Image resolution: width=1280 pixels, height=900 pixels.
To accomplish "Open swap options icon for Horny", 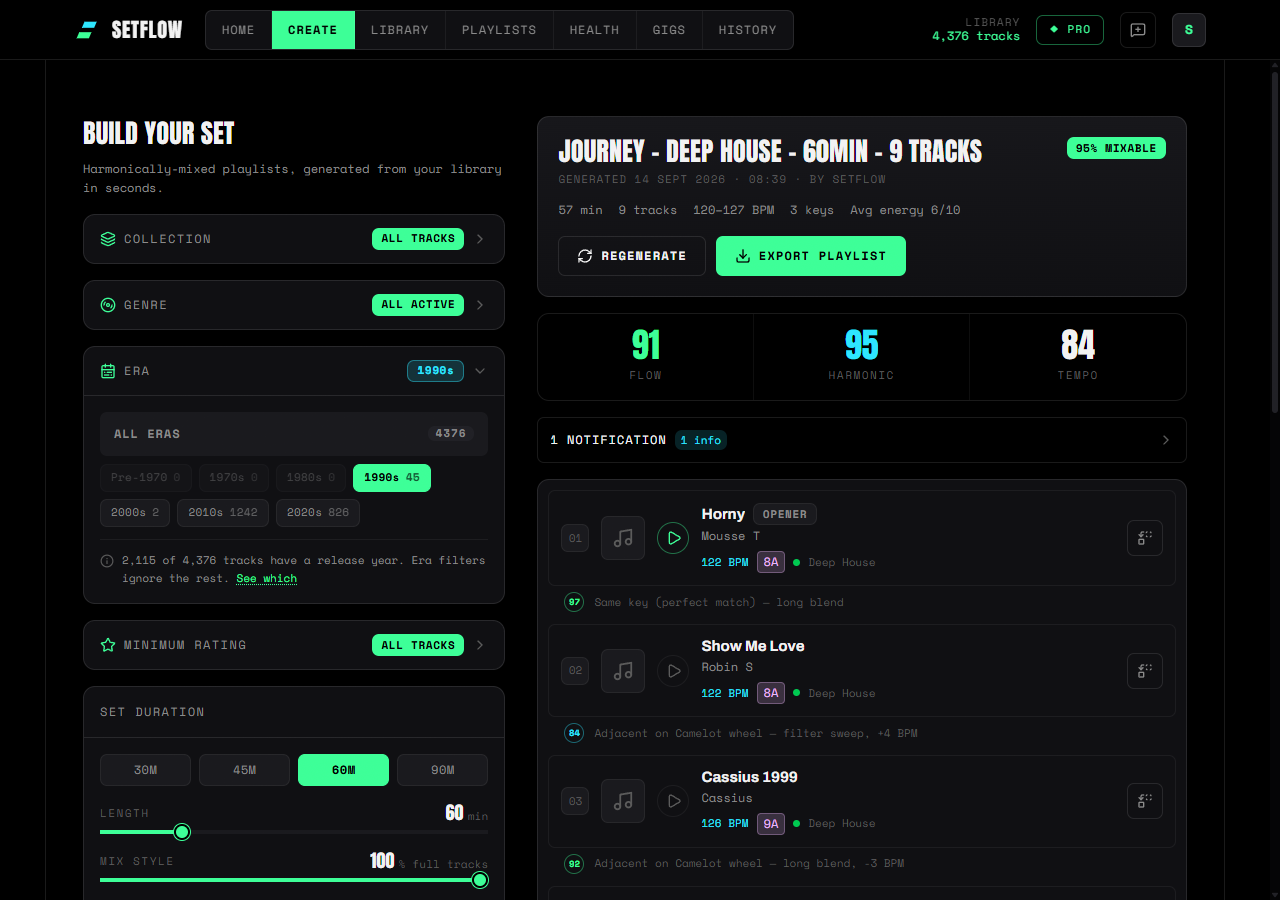I will coord(1145,538).
